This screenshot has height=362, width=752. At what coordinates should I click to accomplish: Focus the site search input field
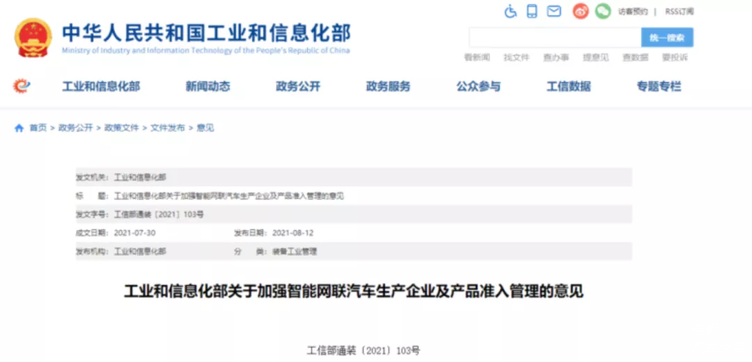click(555, 37)
